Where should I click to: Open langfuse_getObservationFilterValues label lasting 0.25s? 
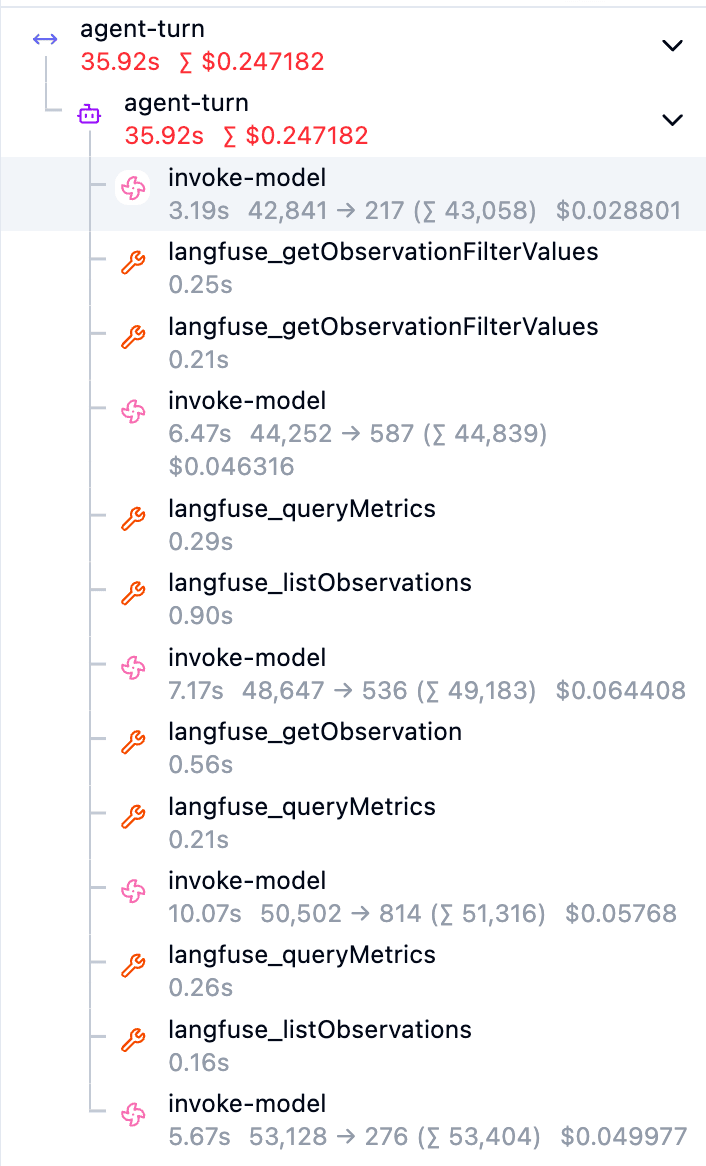point(383,252)
